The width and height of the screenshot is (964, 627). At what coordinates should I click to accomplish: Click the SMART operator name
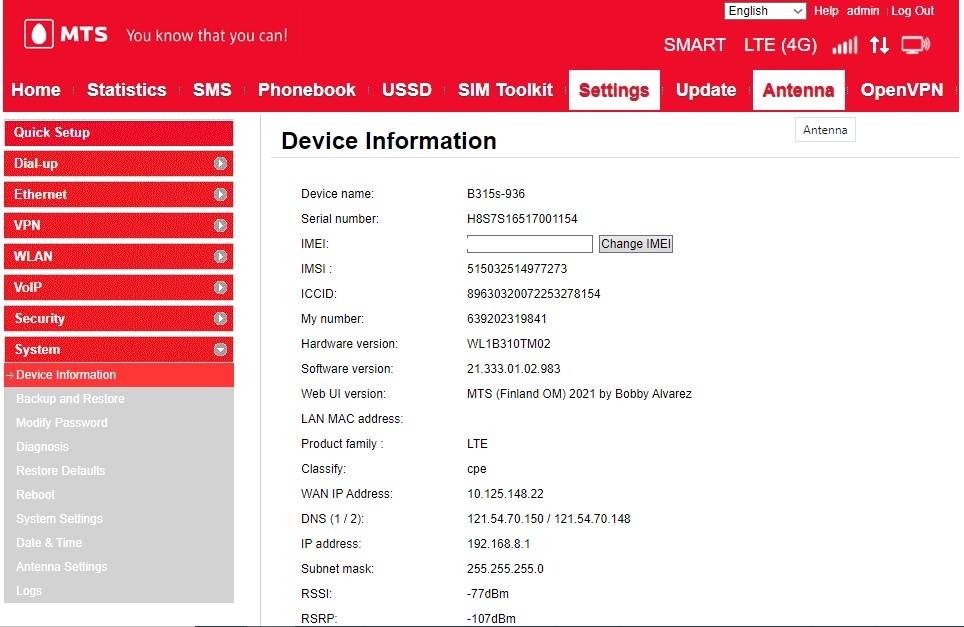[695, 45]
